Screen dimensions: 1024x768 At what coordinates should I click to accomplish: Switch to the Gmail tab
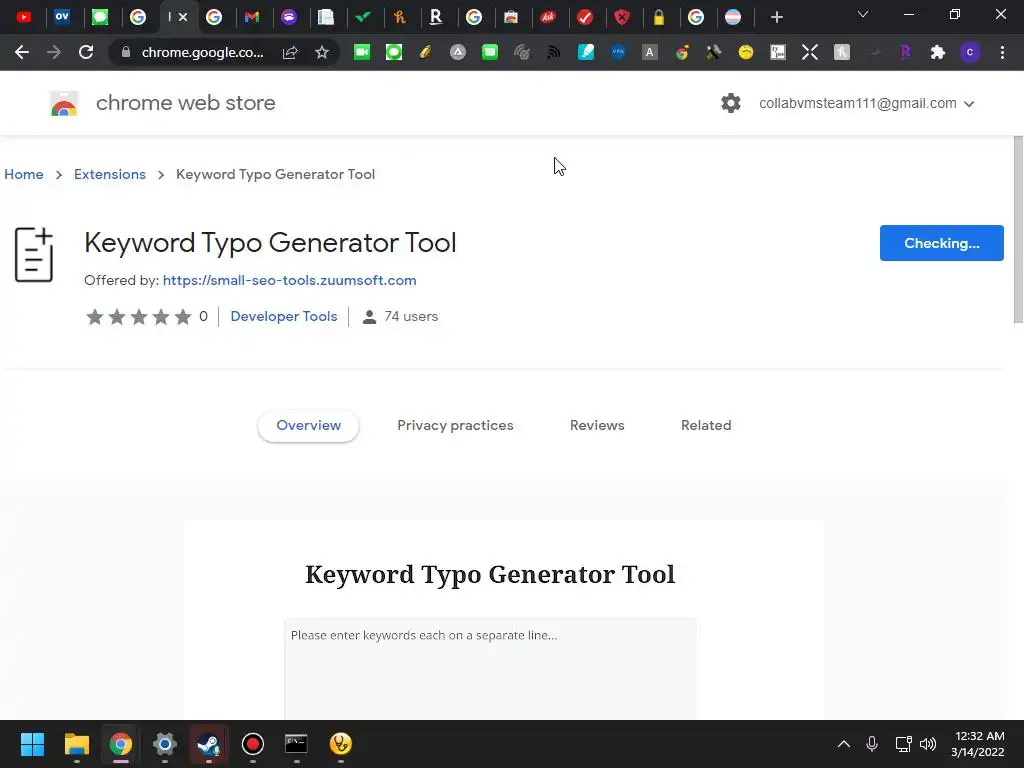(251, 17)
